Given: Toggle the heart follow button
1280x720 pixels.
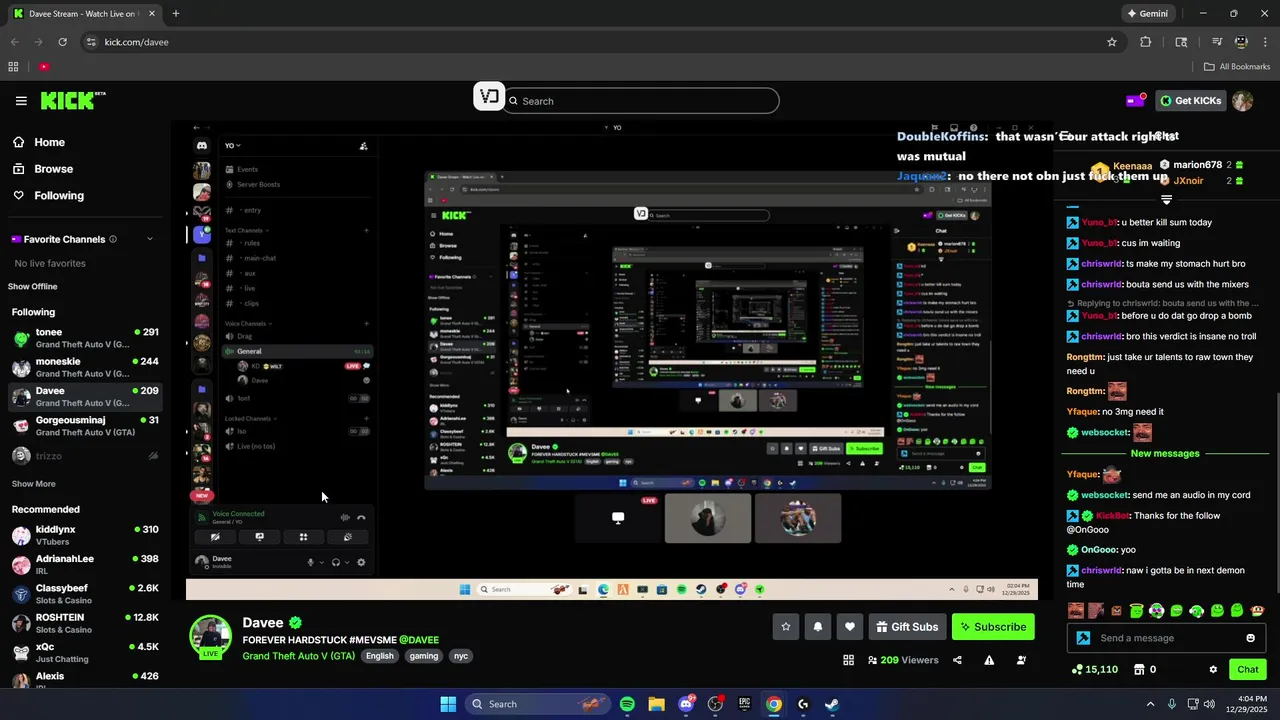Looking at the screenshot, I should [x=850, y=627].
